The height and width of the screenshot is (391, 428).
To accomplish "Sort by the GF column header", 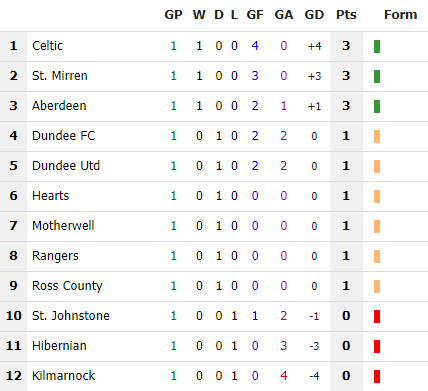I will click(x=255, y=15).
